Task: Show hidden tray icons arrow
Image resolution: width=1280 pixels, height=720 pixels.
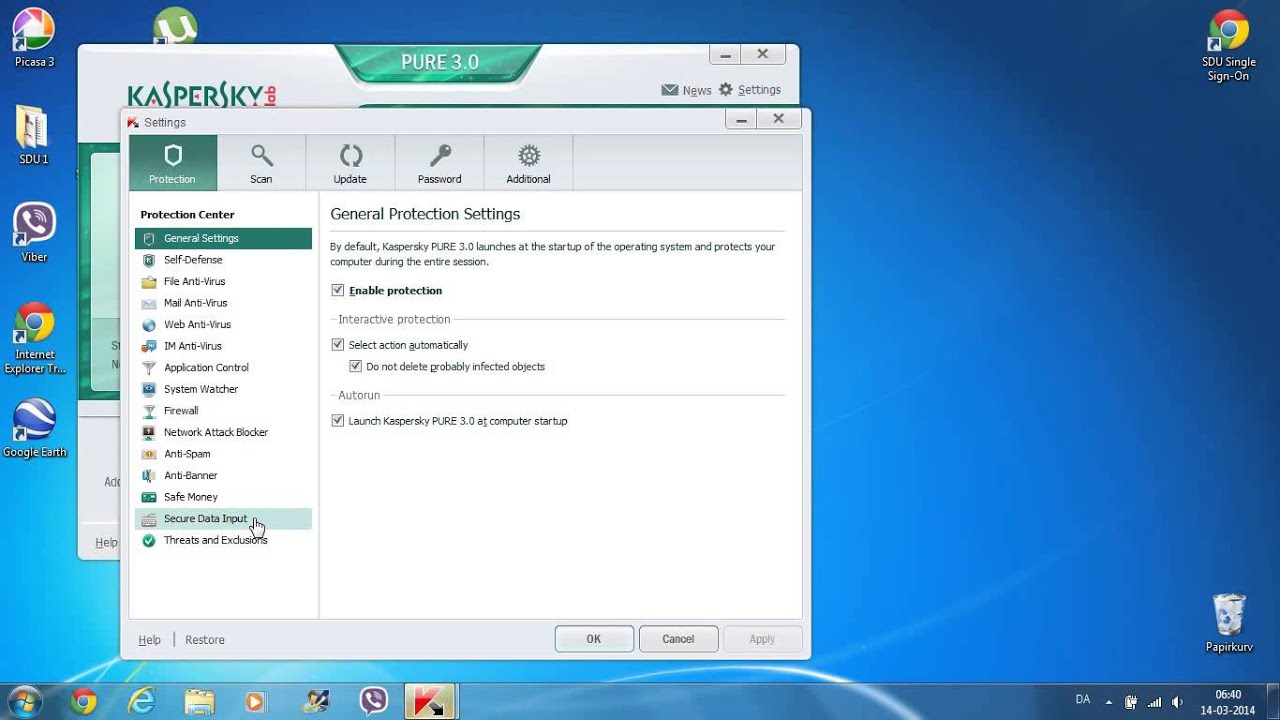Action: tap(1108, 702)
